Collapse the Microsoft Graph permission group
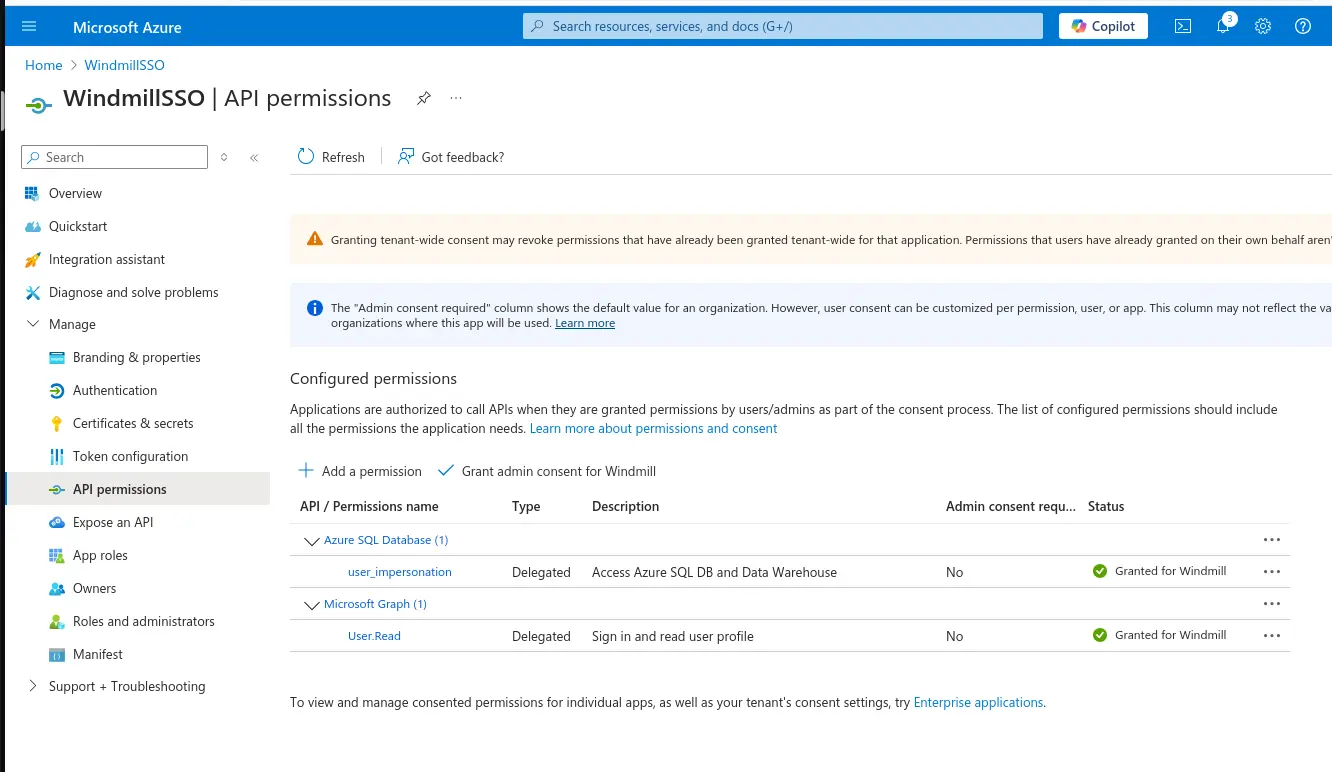Image resolution: width=1332 pixels, height=772 pixels. tap(311, 604)
